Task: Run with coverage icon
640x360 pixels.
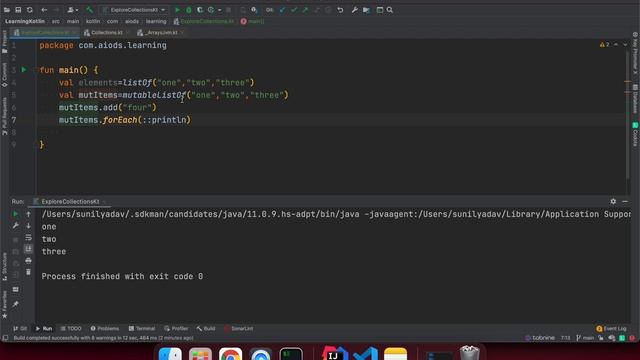Action: (200, 10)
